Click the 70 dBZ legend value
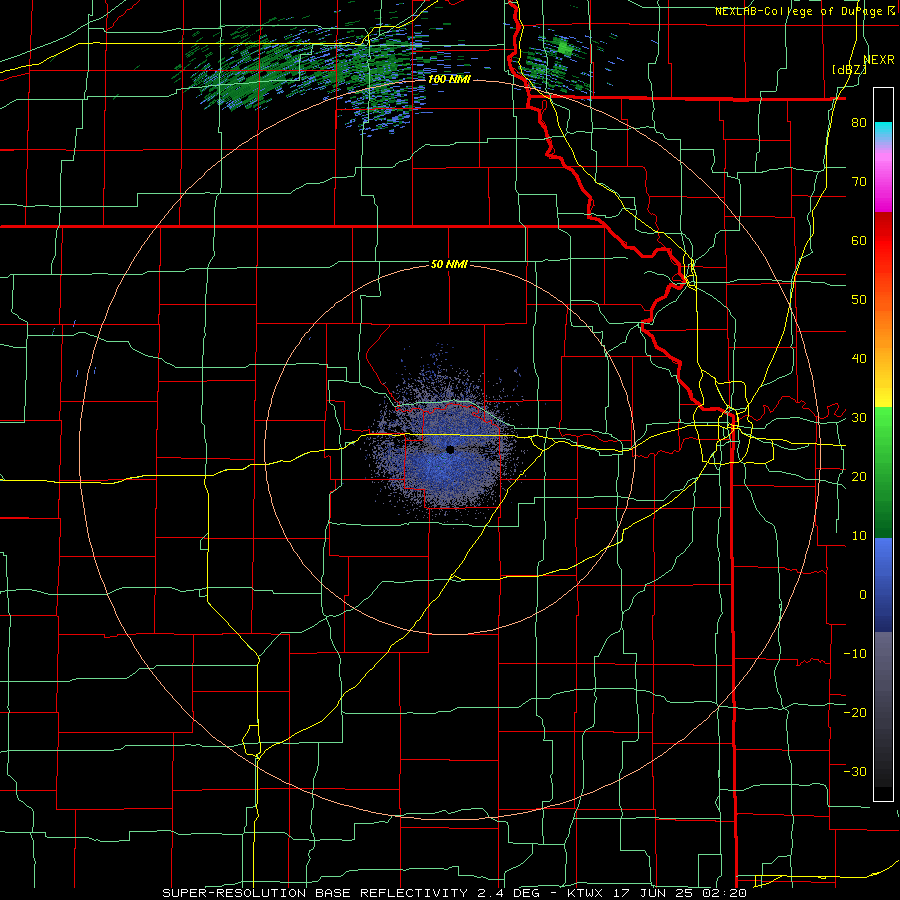Viewport: 900px width, 900px height. 859,182
